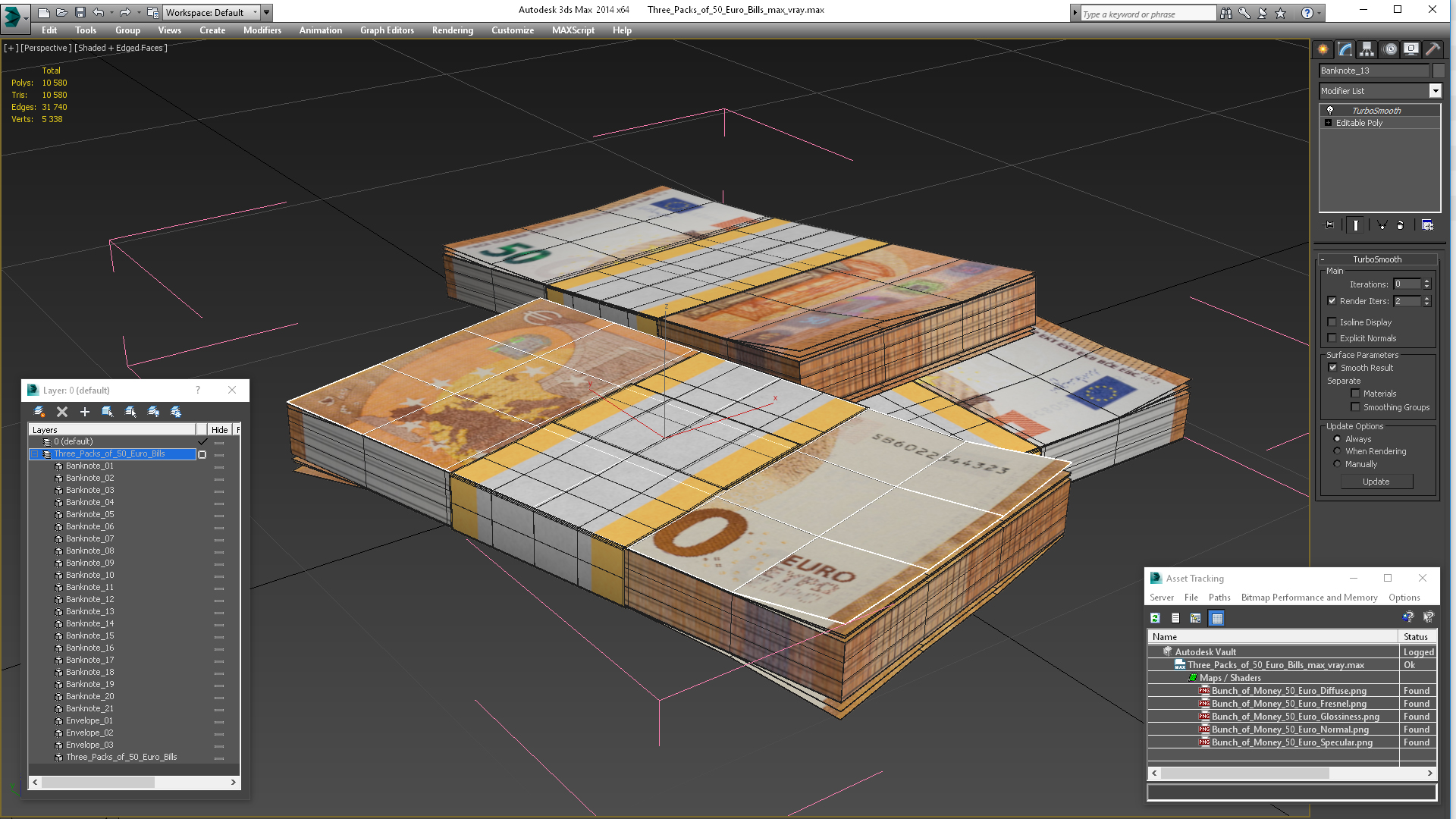Enable Isoline Display checkbox
Viewport: 1456px width, 819px height.
click(x=1332, y=322)
